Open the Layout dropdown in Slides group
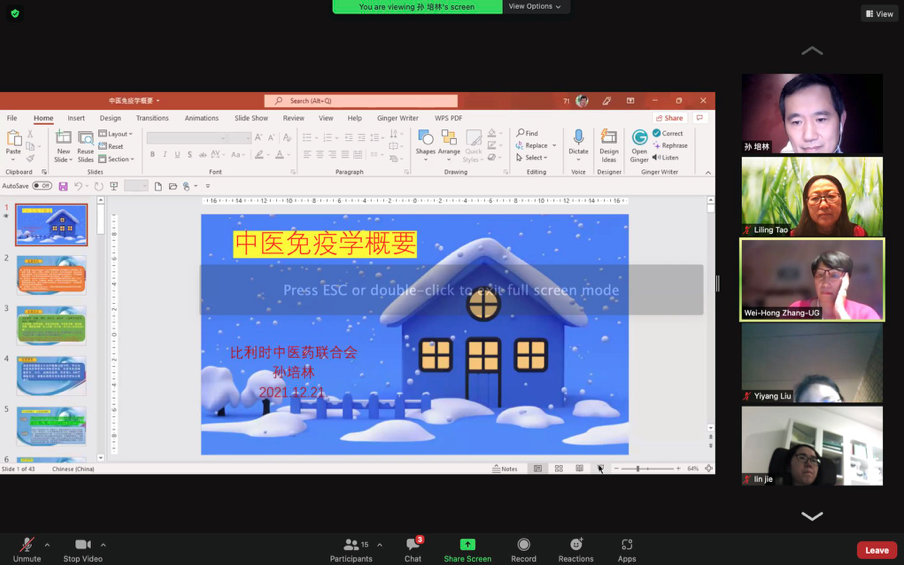The height and width of the screenshot is (565, 904). (118, 134)
